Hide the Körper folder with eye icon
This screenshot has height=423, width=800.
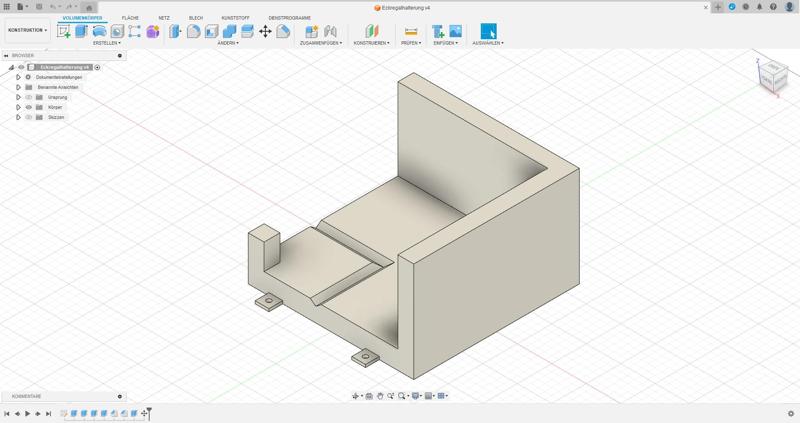coord(28,107)
